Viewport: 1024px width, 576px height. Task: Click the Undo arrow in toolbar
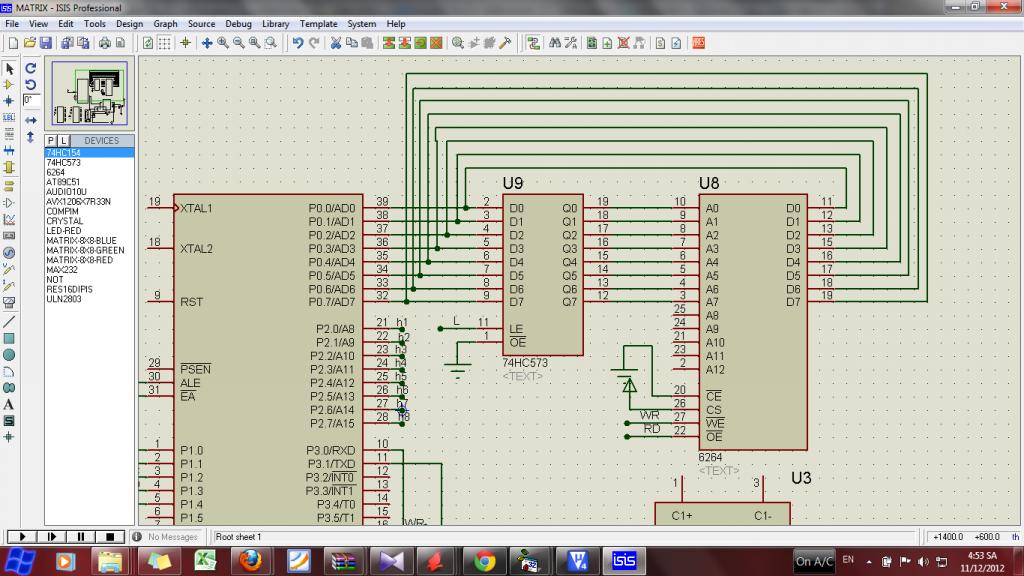[x=297, y=43]
